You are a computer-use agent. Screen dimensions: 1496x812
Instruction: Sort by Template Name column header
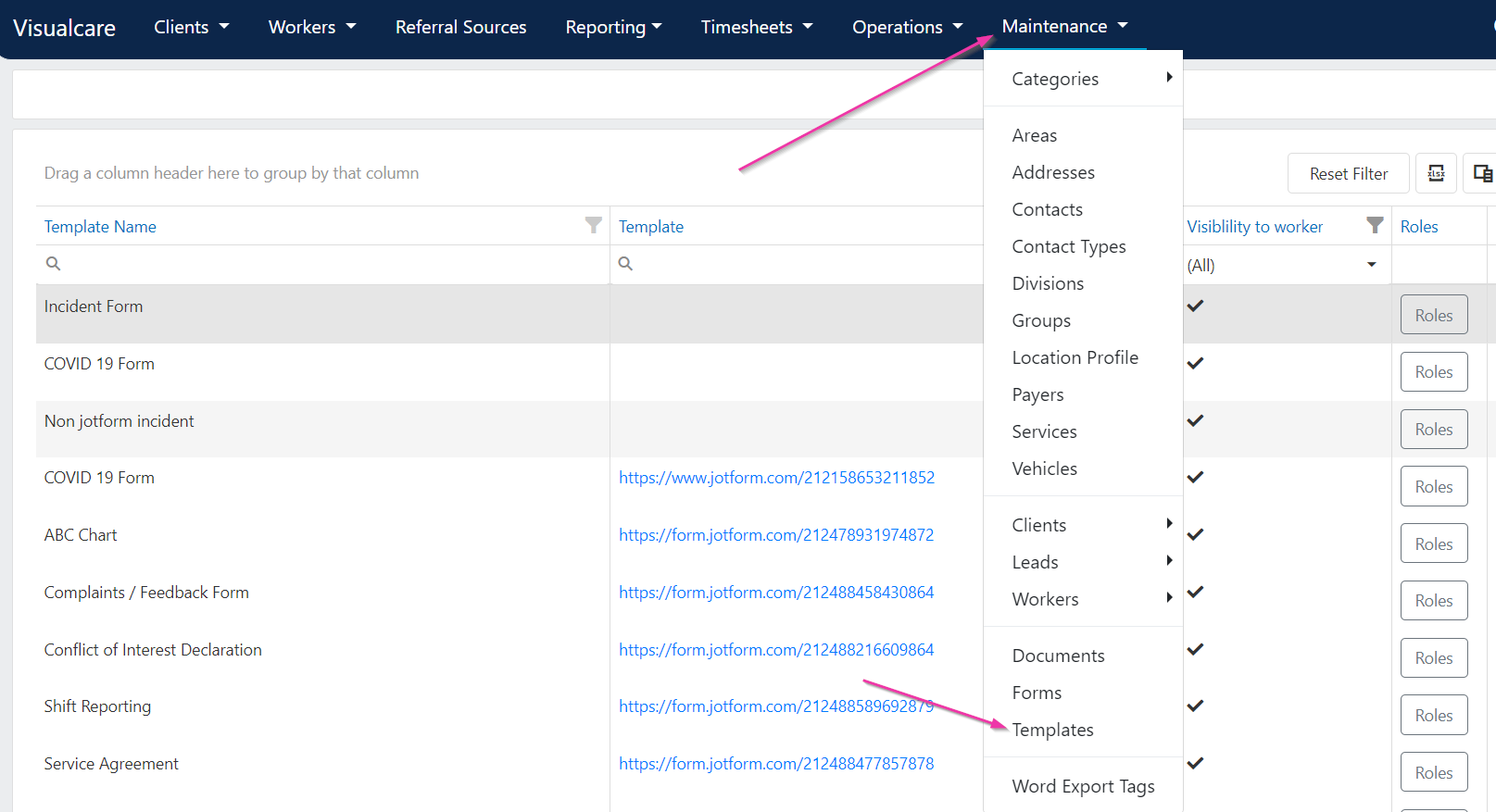coord(100,226)
